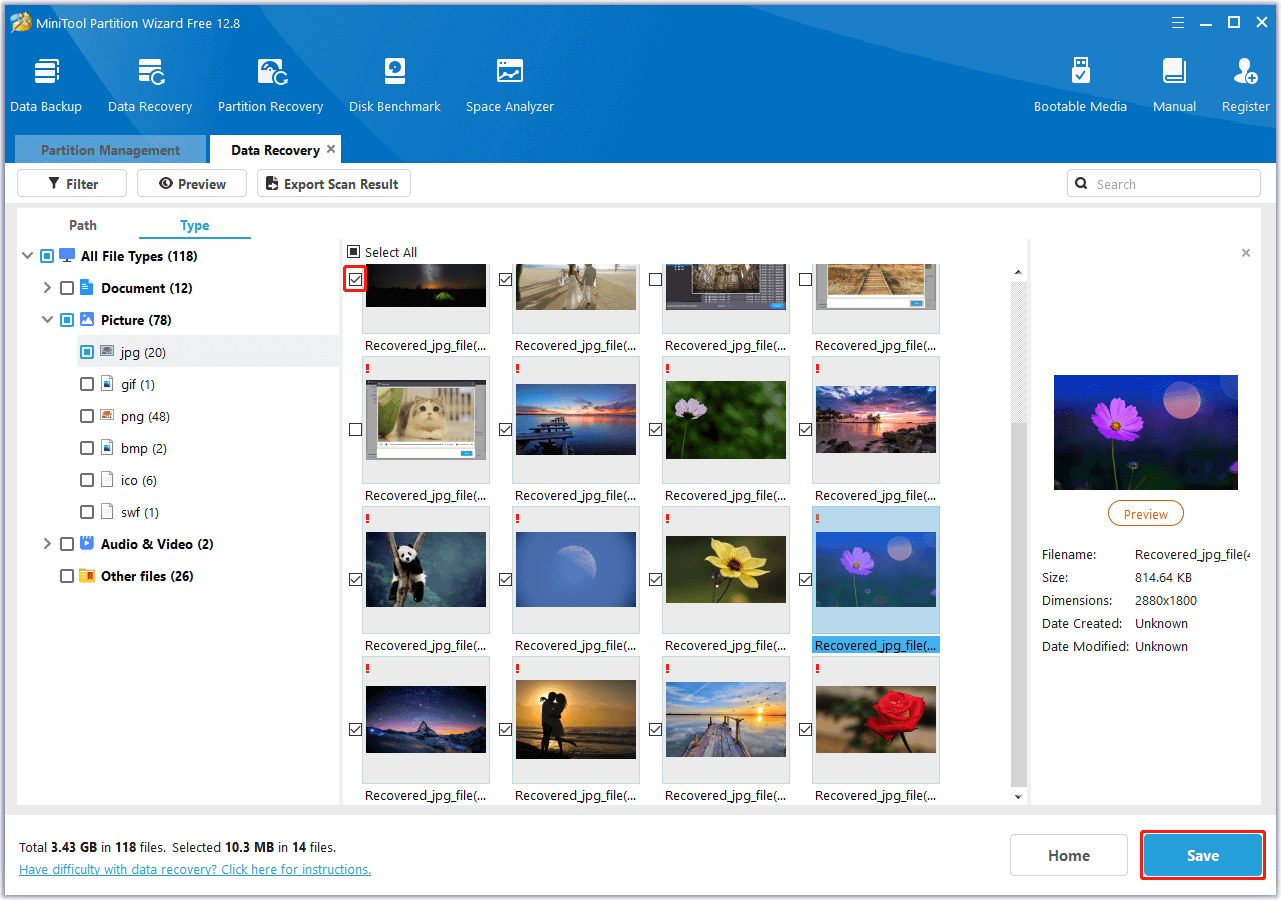This screenshot has height=900, width=1281.
Task: Click the Audio & Video category icon
Action: [x=87, y=544]
